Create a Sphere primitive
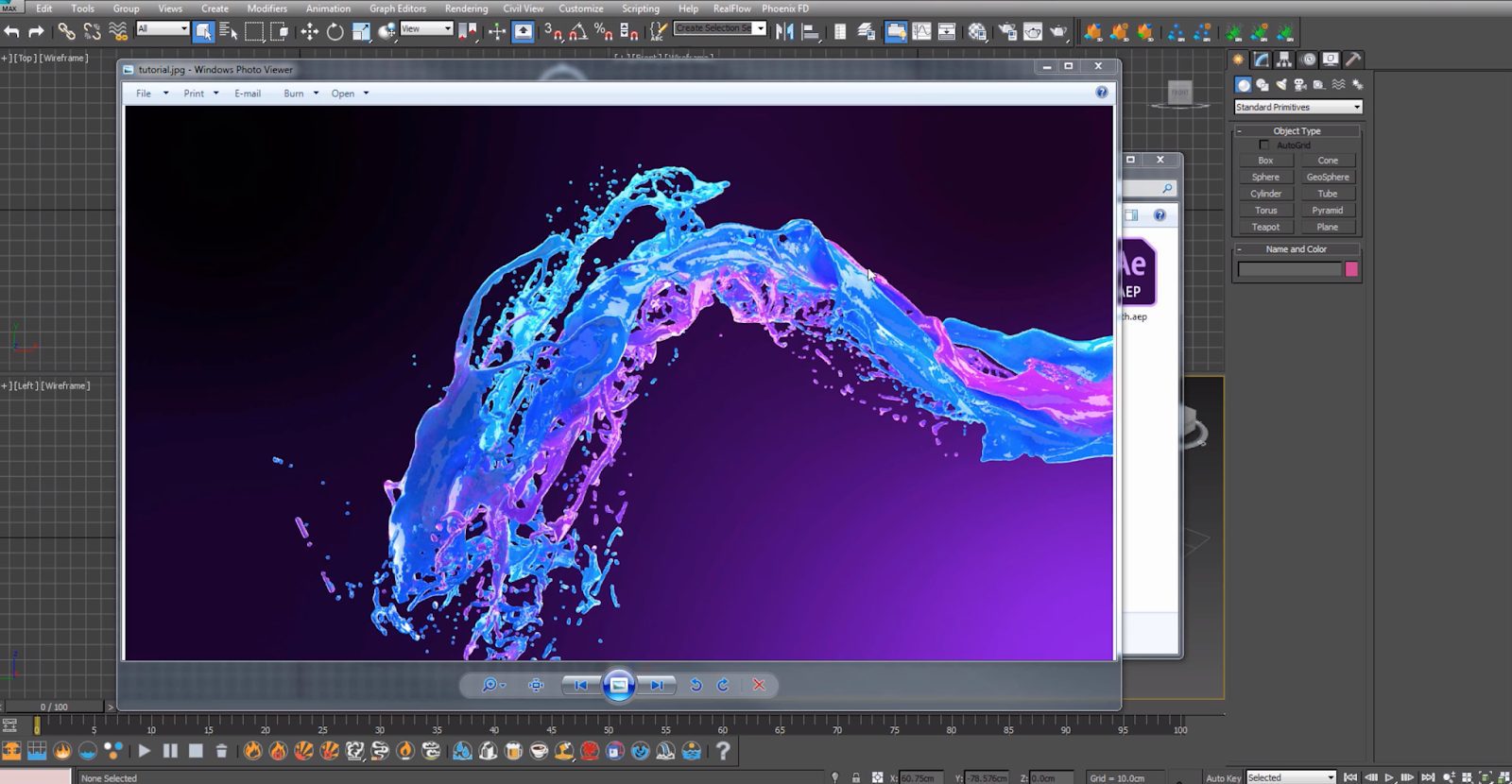The image size is (1512, 784). point(1265,178)
